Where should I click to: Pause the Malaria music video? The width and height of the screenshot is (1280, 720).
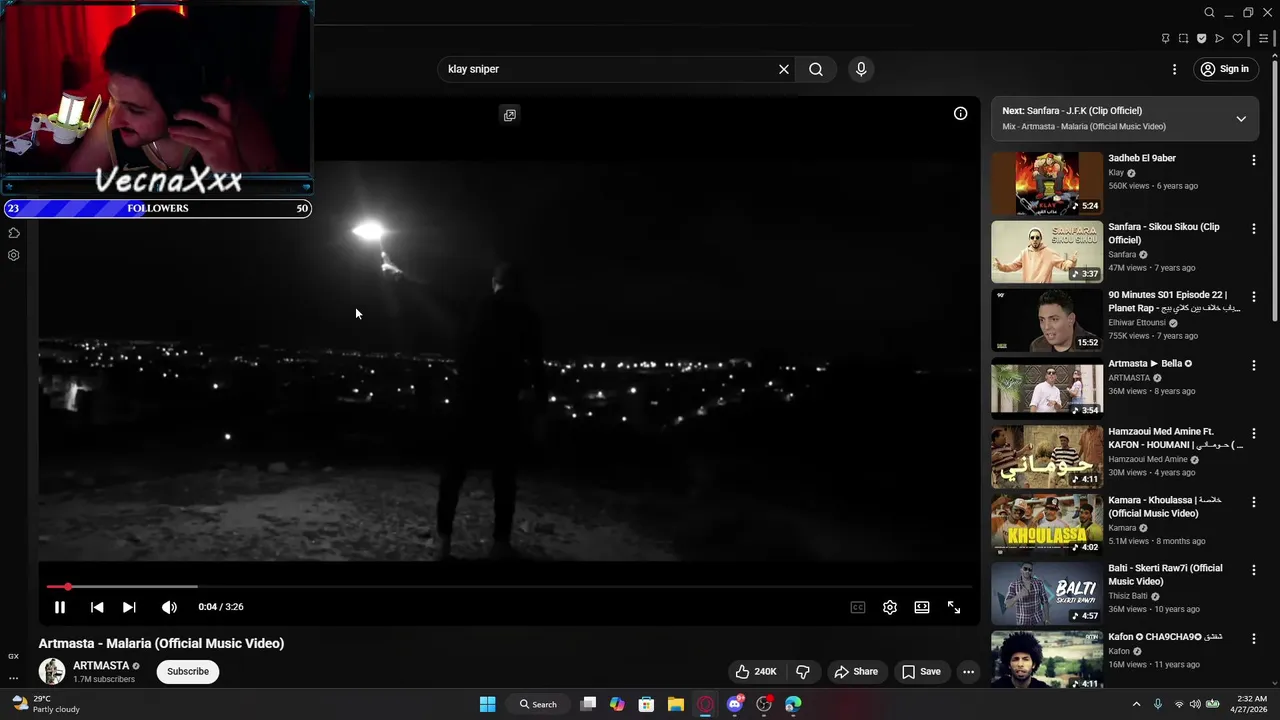[x=60, y=607]
